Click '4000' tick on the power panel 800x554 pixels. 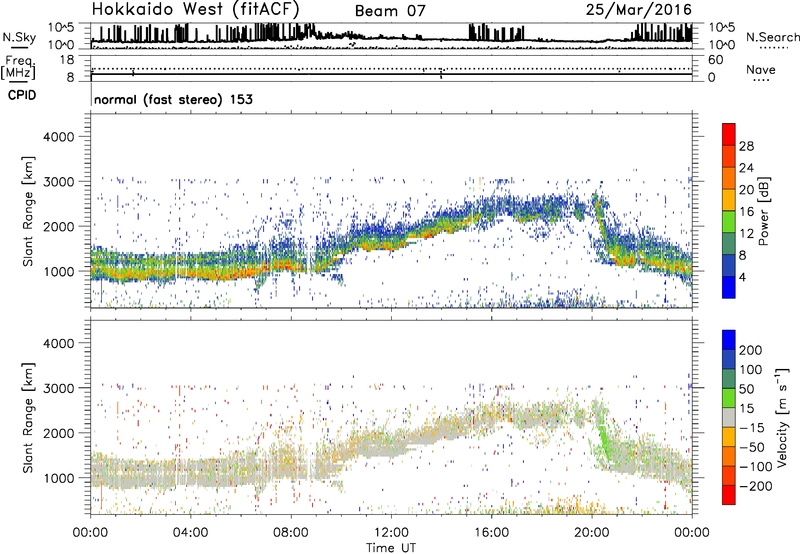point(59,137)
